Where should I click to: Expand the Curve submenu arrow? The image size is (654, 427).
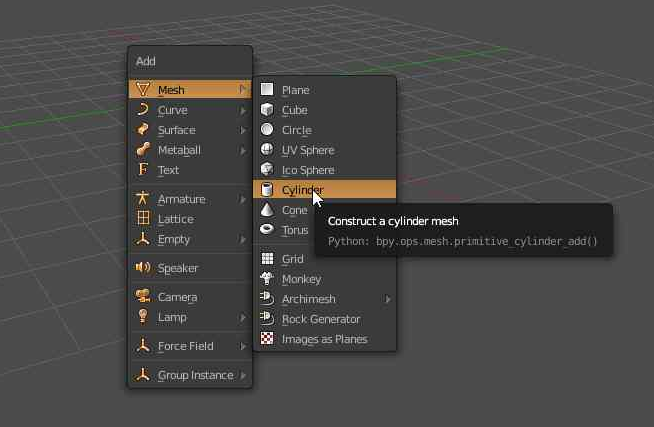click(x=243, y=111)
